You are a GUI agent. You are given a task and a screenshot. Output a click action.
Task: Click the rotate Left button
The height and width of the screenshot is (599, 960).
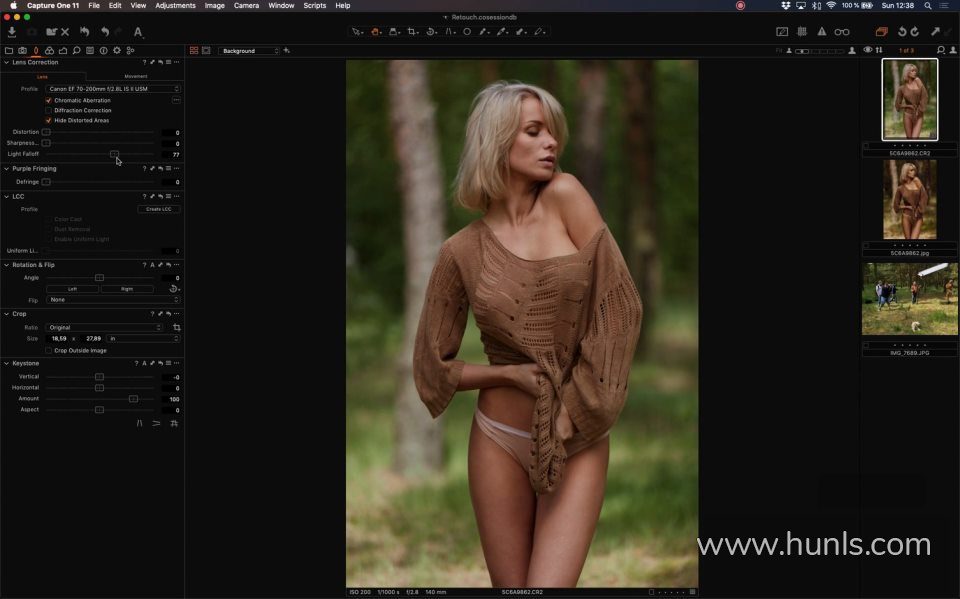(72, 289)
